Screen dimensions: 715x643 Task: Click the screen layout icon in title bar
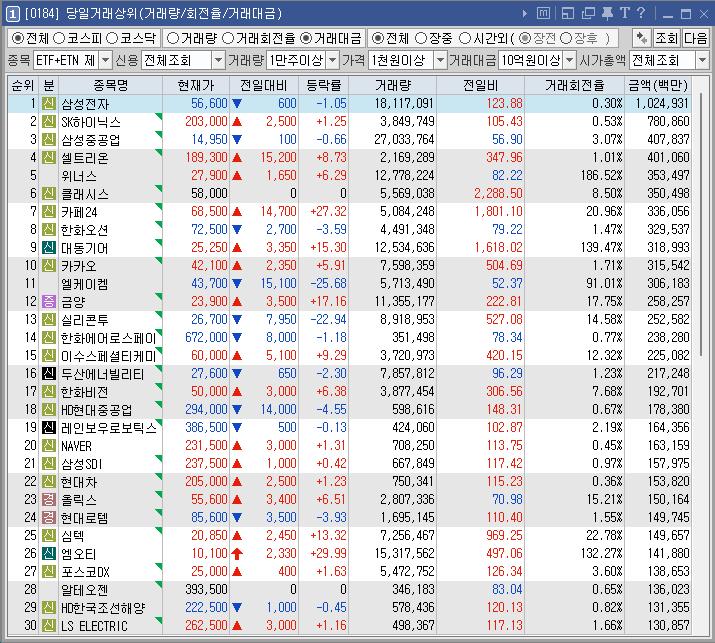568,13
